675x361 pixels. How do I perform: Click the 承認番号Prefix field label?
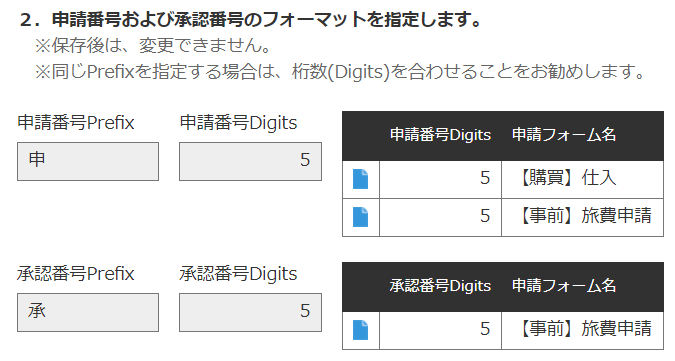[76, 274]
